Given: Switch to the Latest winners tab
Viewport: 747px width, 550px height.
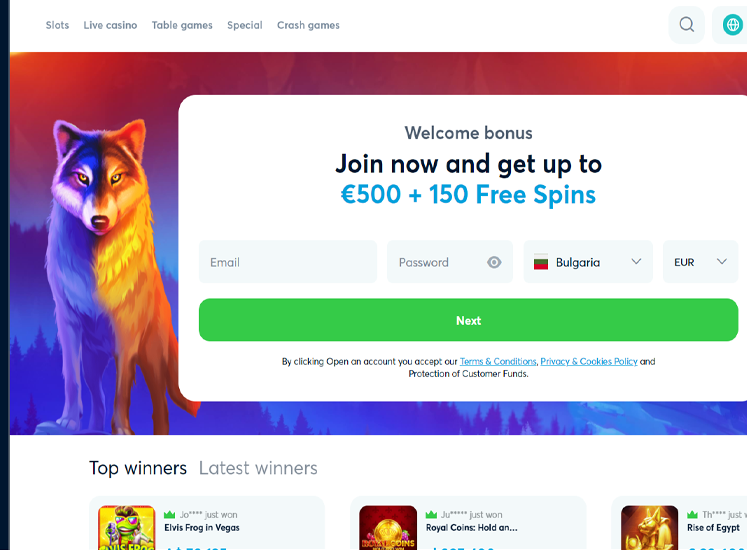Looking at the screenshot, I should pyautogui.click(x=258, y=468).
